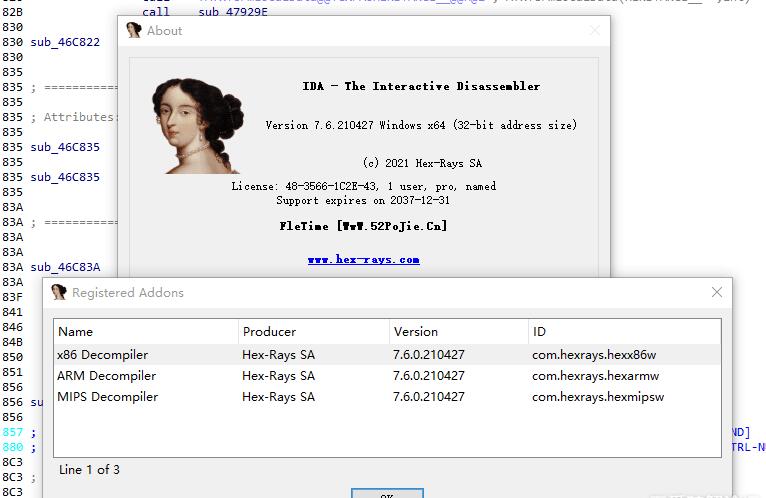Click the License text in About dialog
The height and width of the screenshot is (498, 766).
[x=363, y=186]
